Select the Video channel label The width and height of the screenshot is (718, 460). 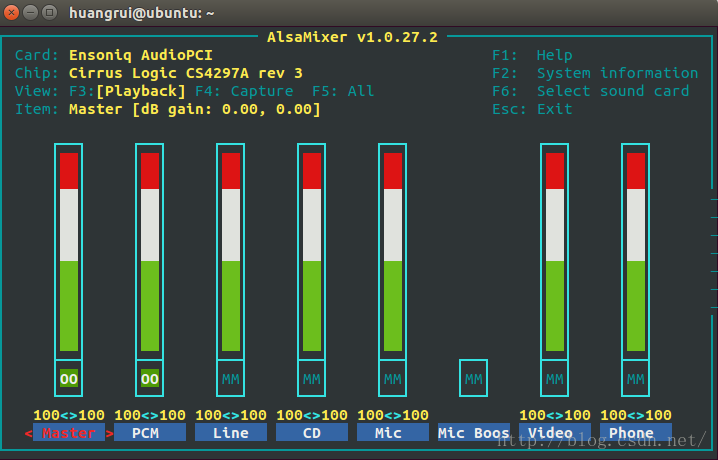[555, 433]
